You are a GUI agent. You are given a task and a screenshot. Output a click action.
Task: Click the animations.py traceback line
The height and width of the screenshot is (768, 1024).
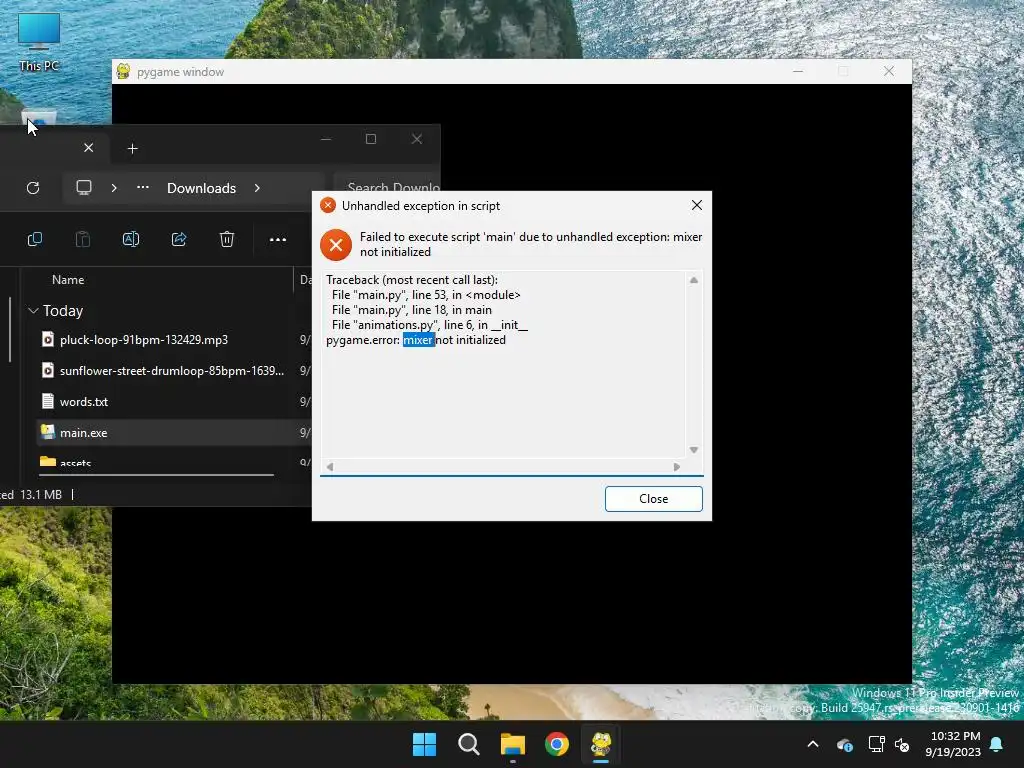pyautogui.click(x=430, y=325)
